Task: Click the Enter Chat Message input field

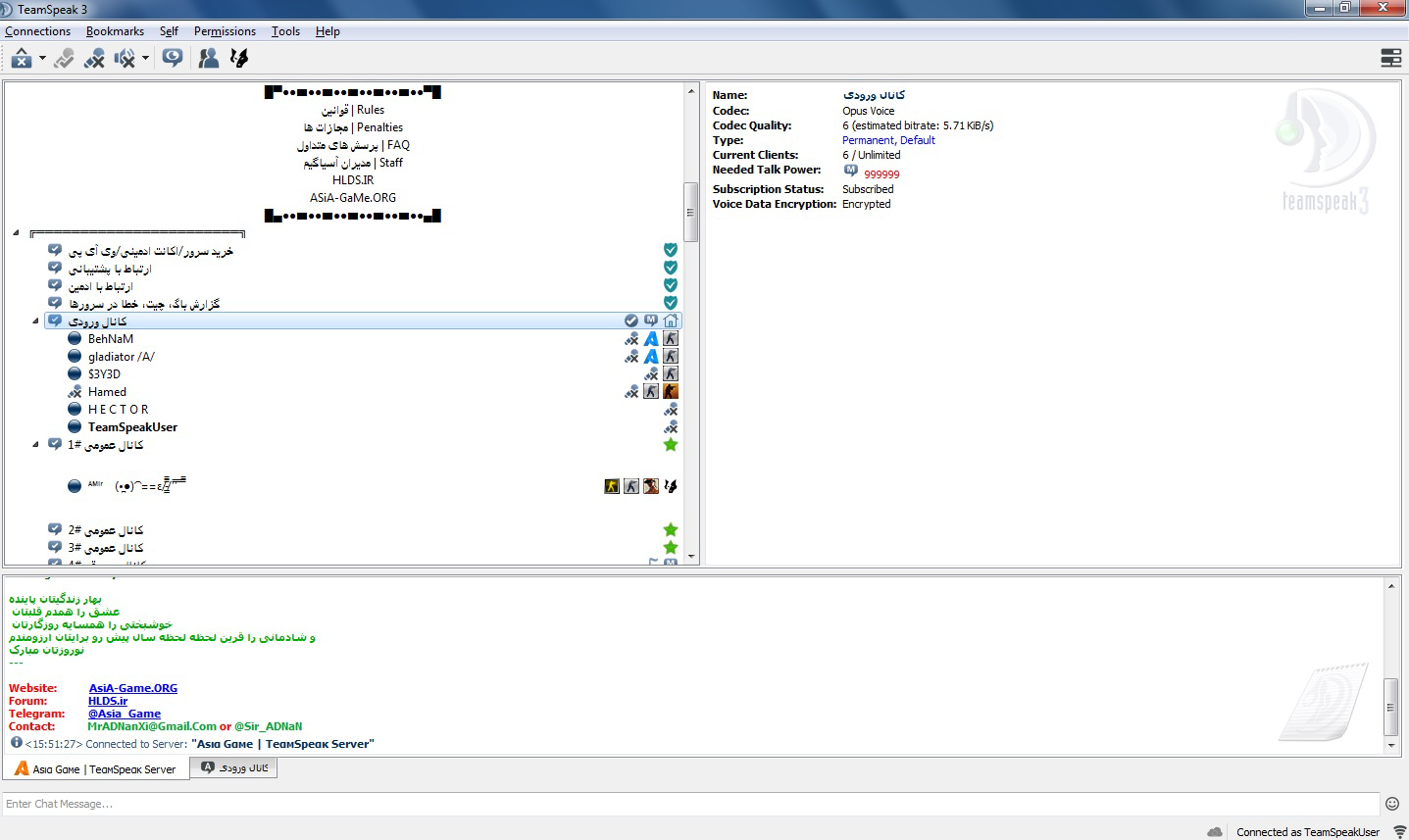Action: pos(686,804)
